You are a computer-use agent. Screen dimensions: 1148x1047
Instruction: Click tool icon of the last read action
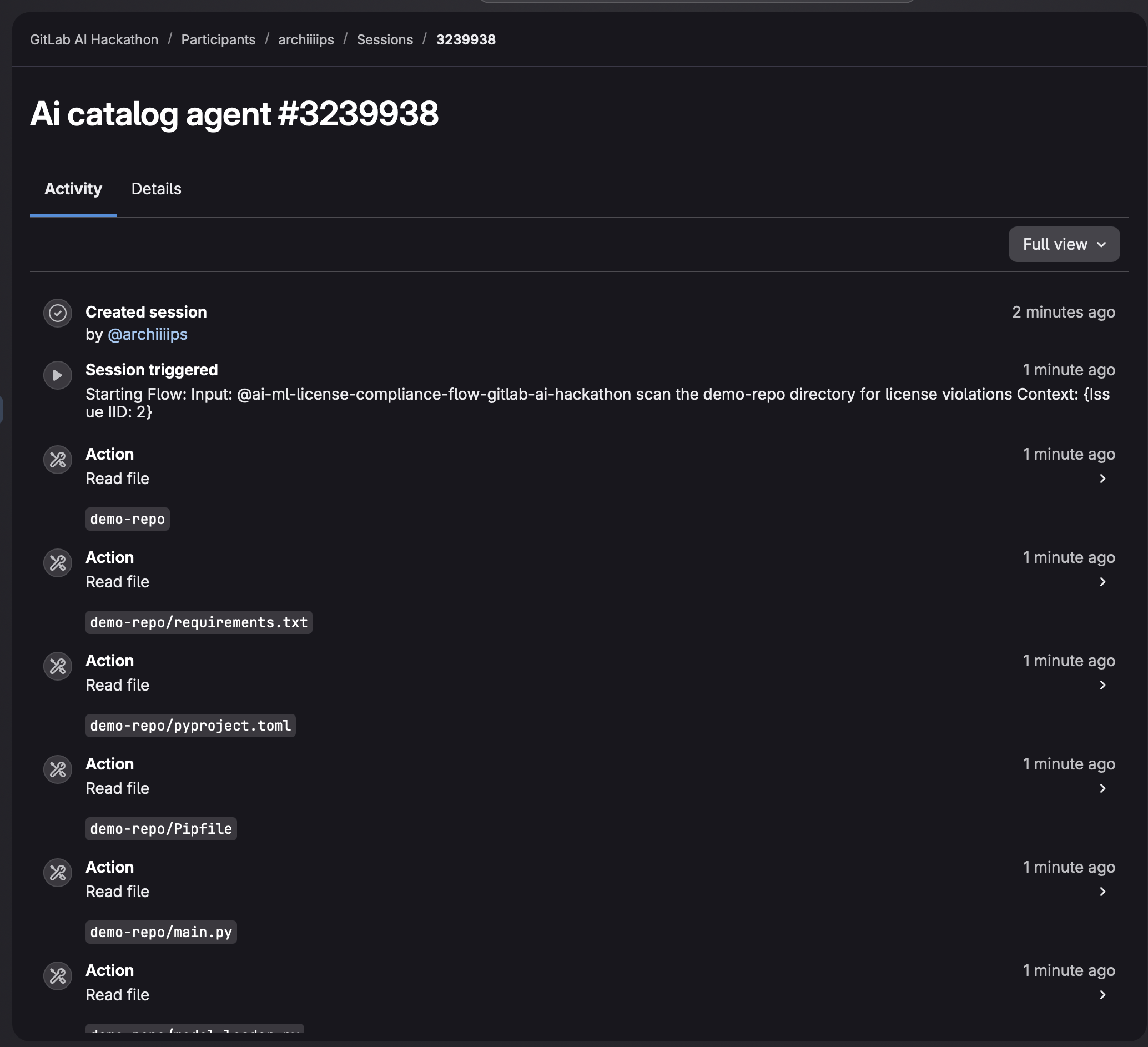(x=58, y=976)
